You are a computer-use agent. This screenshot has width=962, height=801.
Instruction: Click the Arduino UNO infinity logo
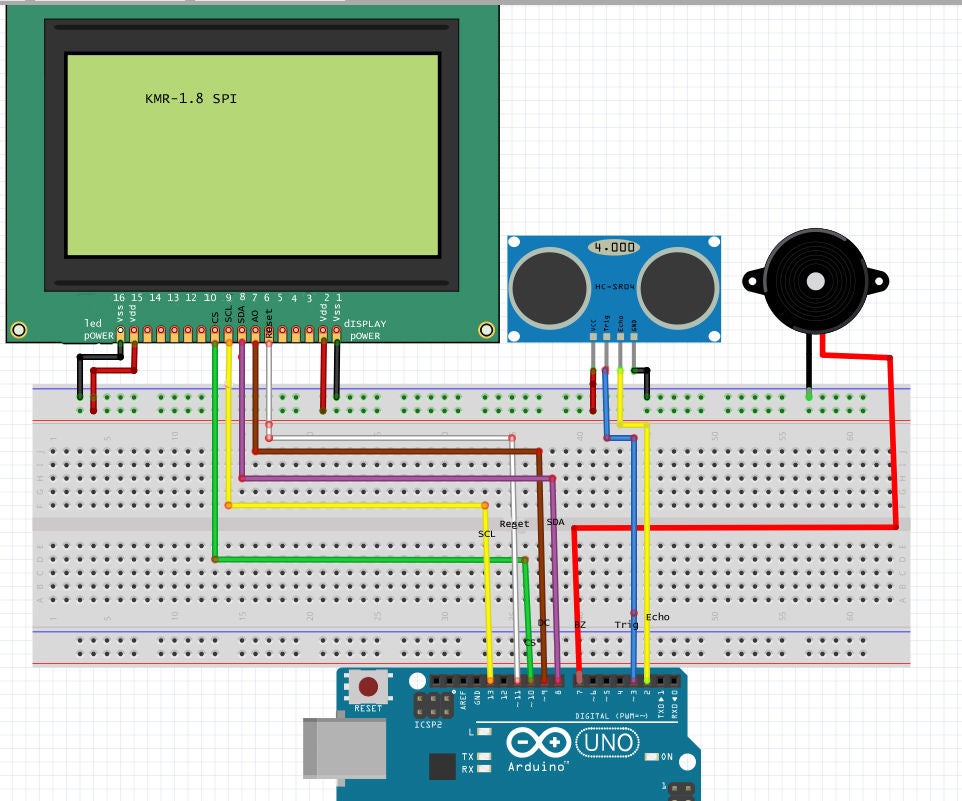click(537, 742)
